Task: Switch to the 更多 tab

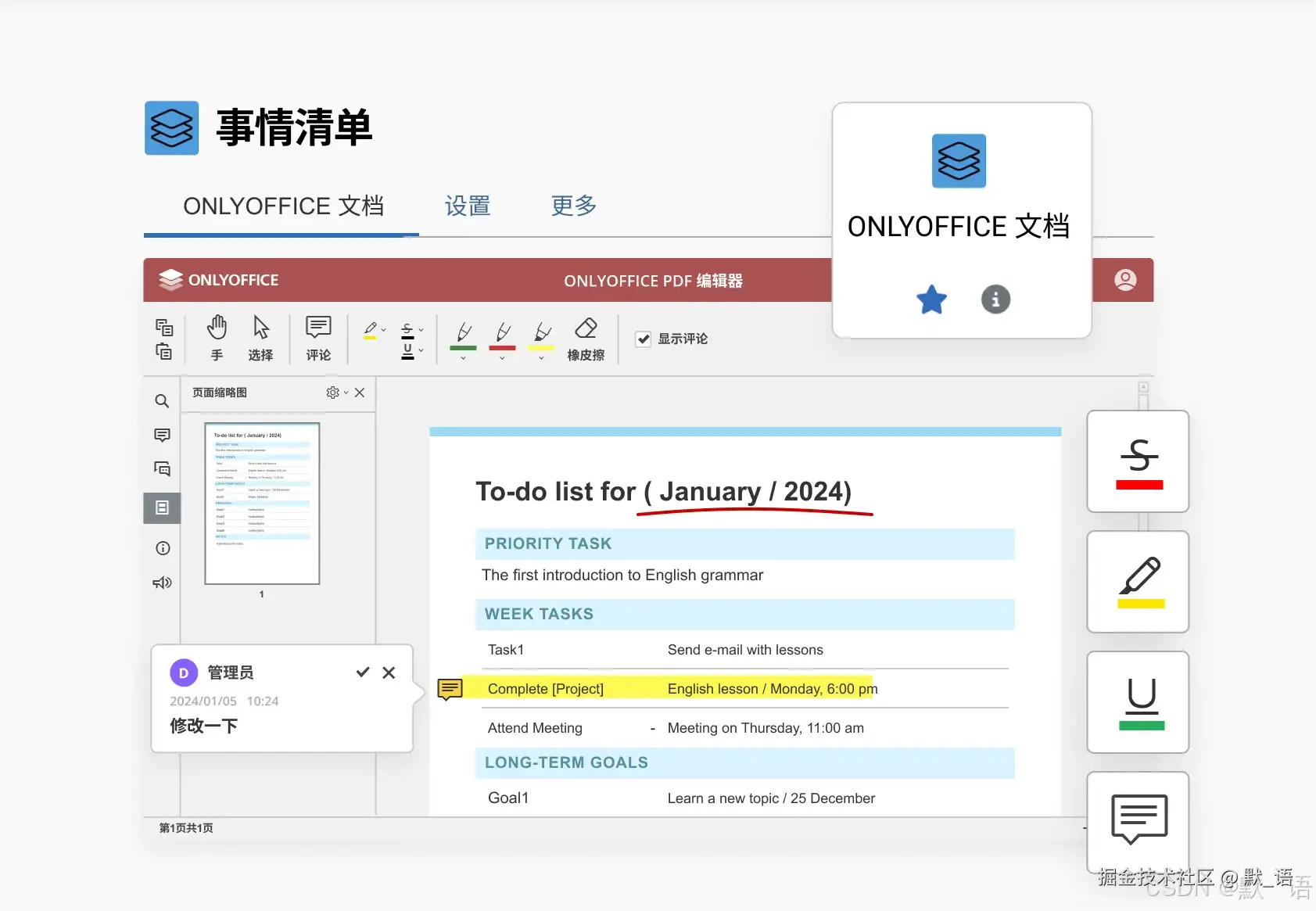Action: tap(574, 206)
